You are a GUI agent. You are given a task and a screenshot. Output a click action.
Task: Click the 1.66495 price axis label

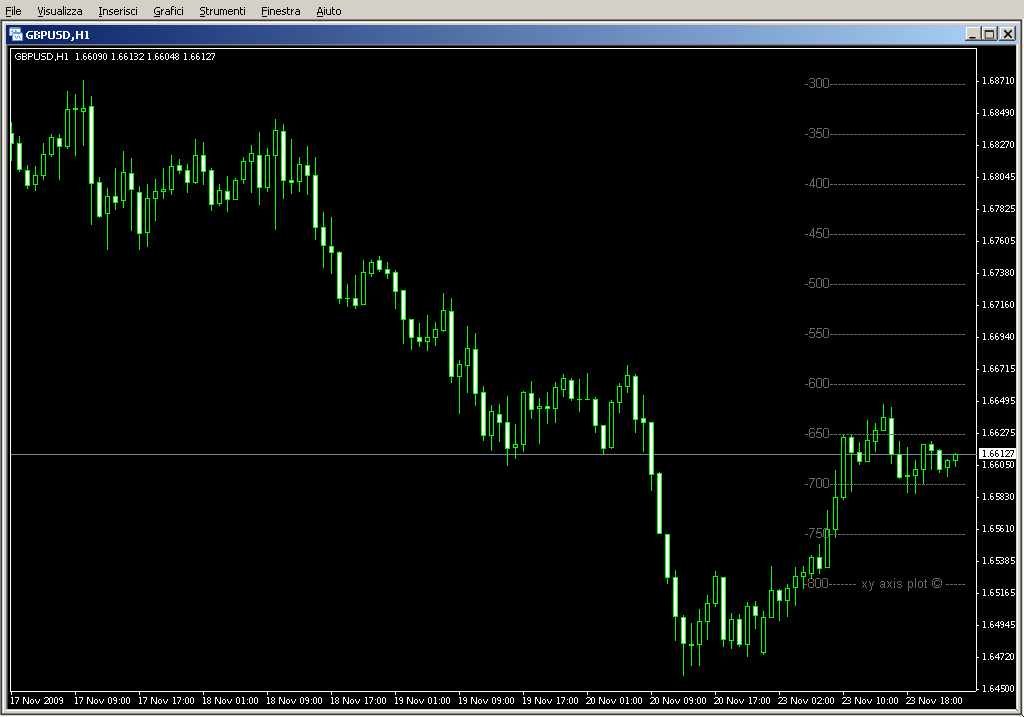(999, 401)
